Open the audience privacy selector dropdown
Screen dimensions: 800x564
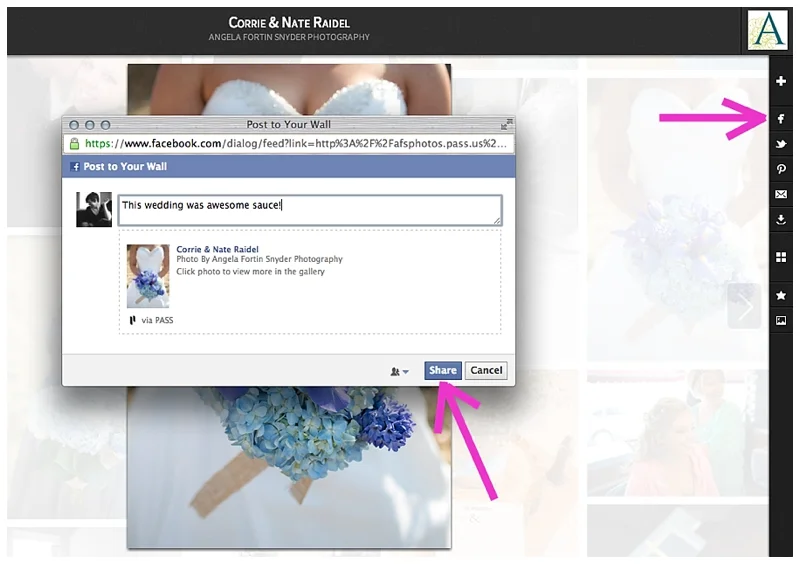pos(399,371)
